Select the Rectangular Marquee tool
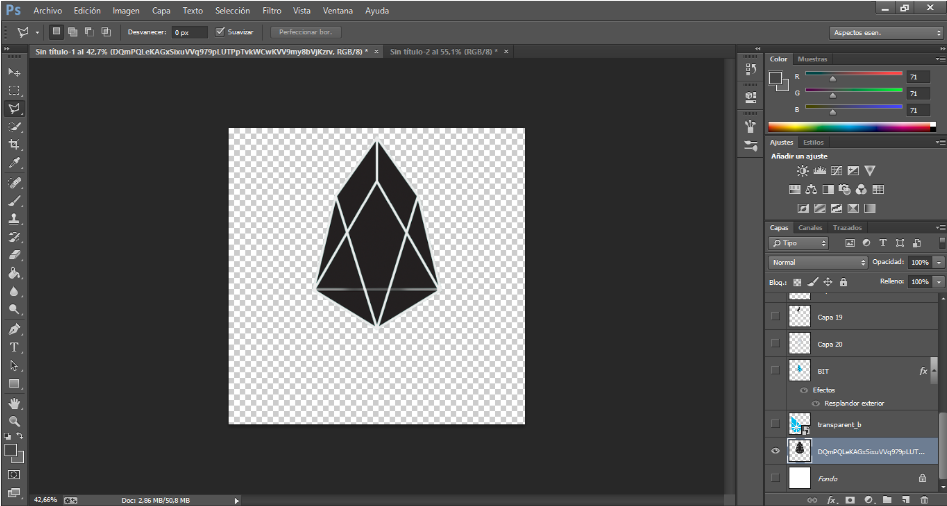This screenshot has height=506, width=947. point(14,91)
